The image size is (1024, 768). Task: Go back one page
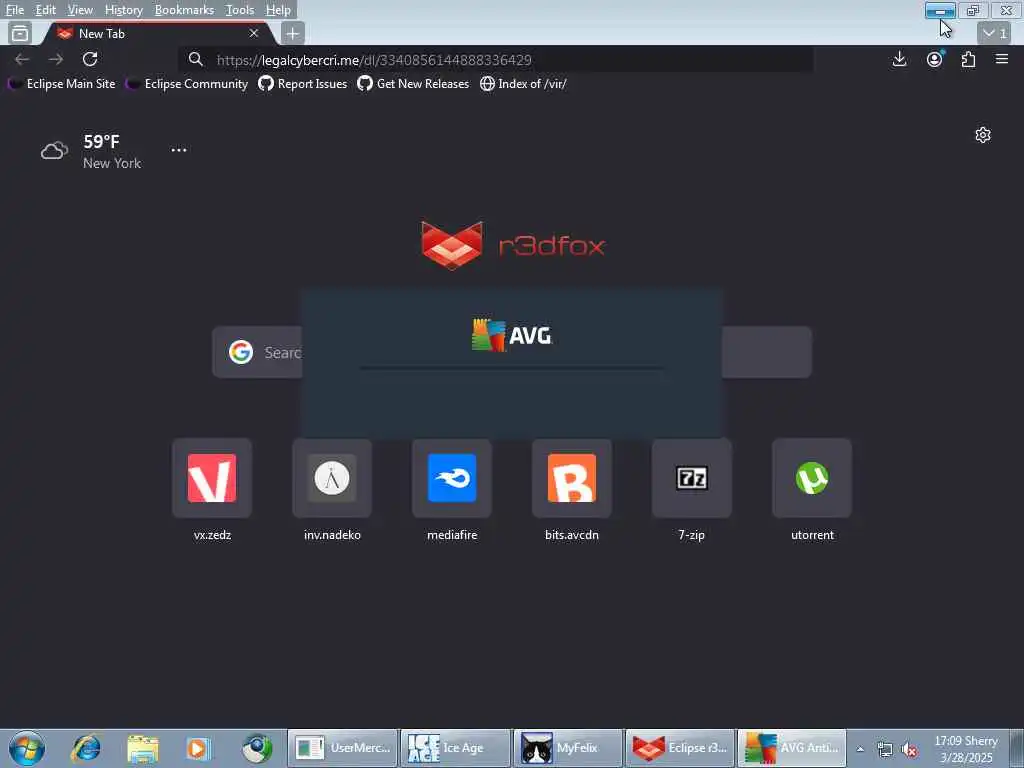22,59
